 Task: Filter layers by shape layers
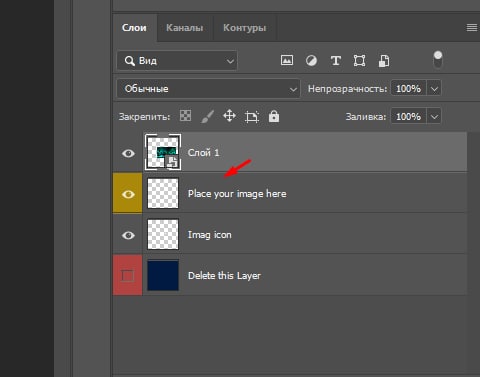pyautogui.click(x=359, y=61)
